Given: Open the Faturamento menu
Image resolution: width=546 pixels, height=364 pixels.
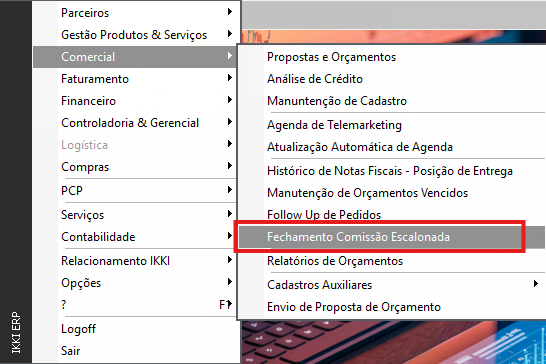Looking at the screenshot, I should tap(134, 79).
